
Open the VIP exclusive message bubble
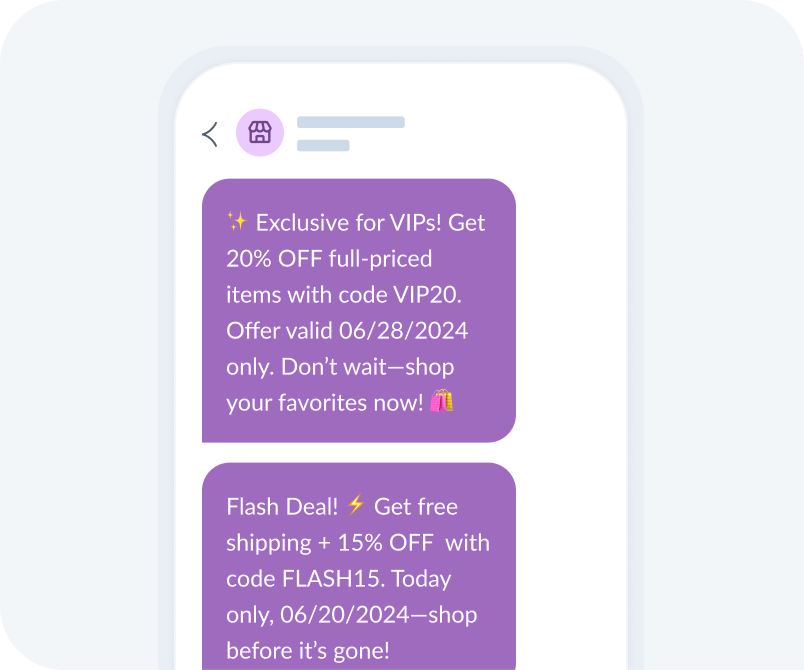tap(358, 310)
